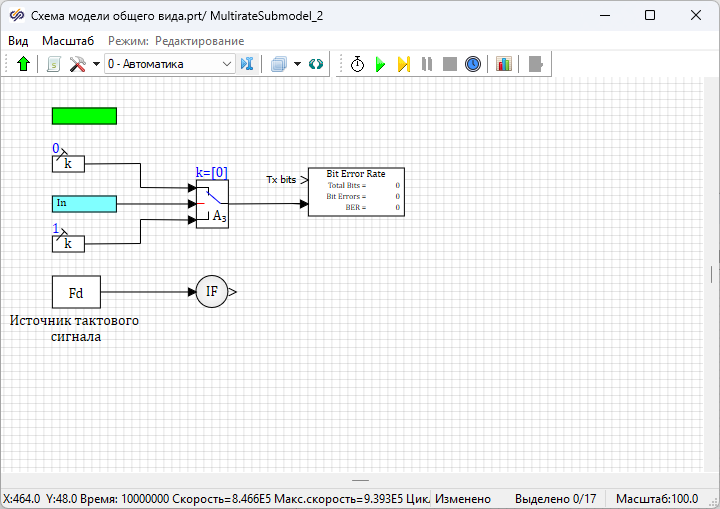Open the bar chart graphs icon

point(503,64)
